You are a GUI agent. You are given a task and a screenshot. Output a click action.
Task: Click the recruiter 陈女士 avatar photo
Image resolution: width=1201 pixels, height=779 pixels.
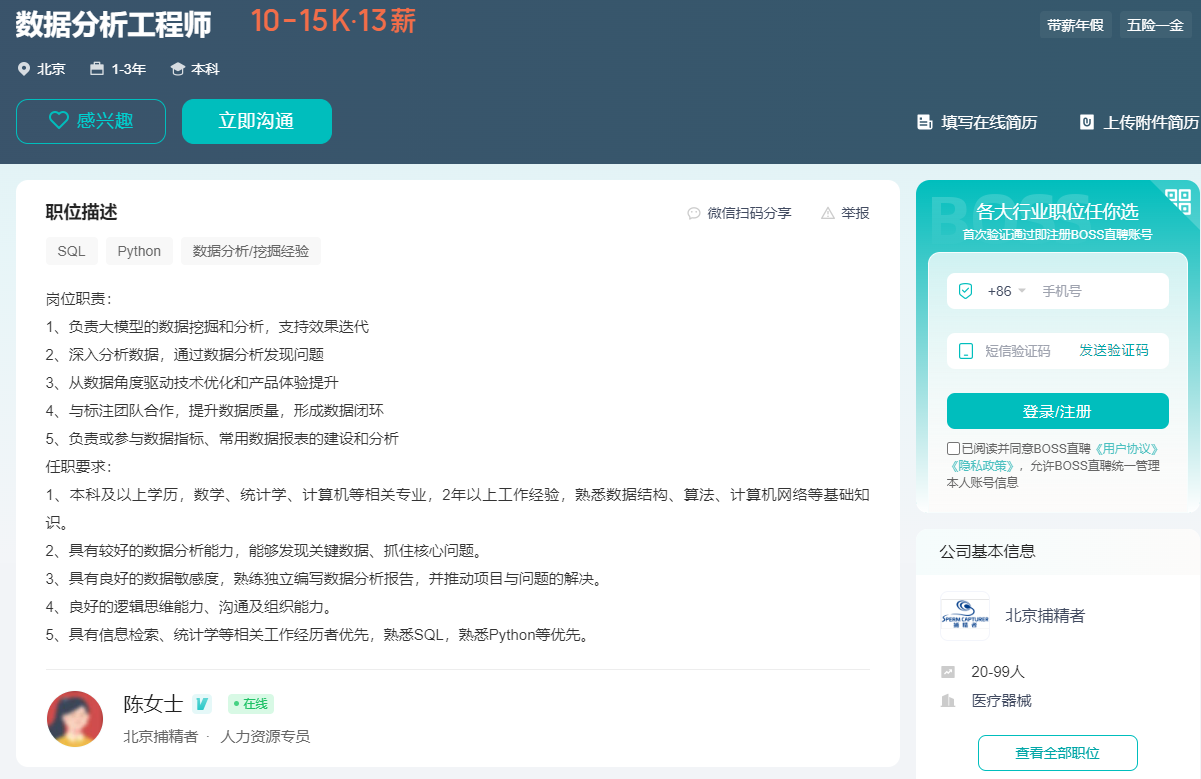pyautogui.click(x=75, y=718)
